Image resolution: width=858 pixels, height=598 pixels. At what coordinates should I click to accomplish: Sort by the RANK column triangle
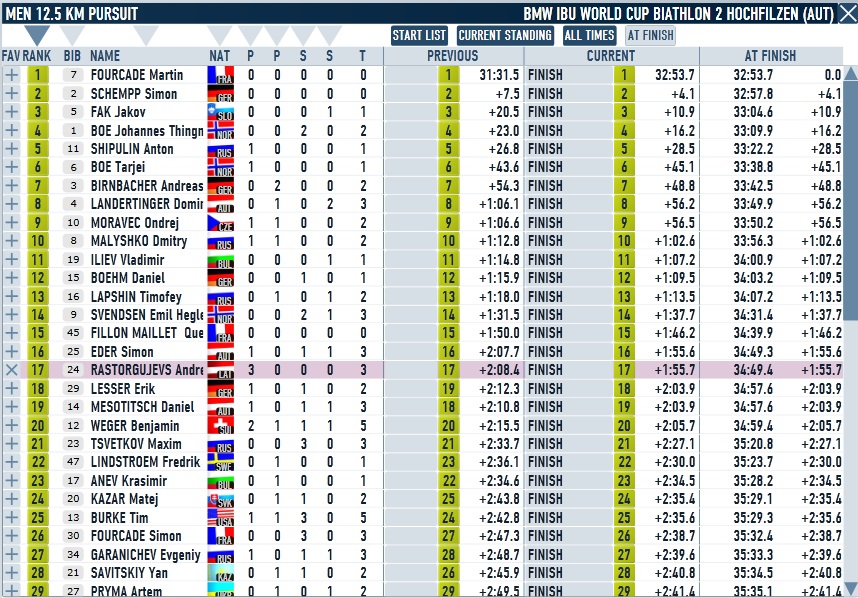(x=37, y=34)
